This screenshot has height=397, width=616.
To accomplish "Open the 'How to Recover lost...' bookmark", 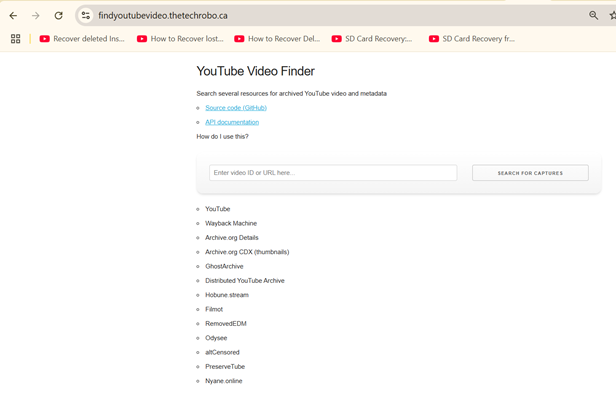I will (180, 38).
